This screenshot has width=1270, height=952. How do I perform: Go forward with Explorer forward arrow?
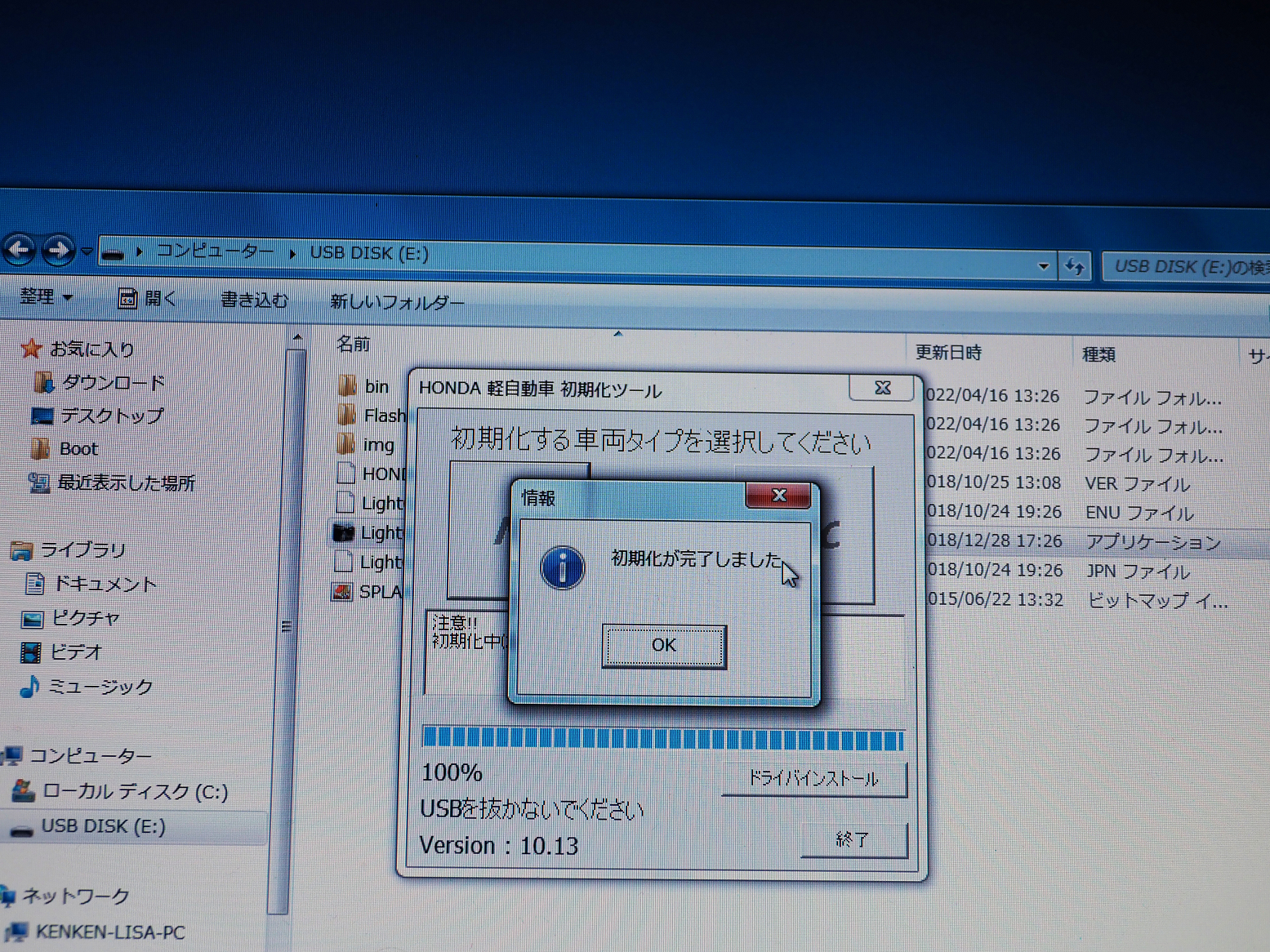point(57,250)
